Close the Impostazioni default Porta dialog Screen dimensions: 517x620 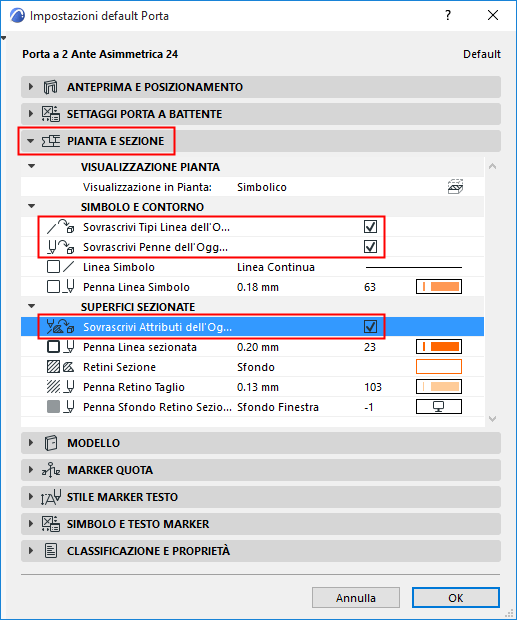pyautogui.click(x=493, y=15)
